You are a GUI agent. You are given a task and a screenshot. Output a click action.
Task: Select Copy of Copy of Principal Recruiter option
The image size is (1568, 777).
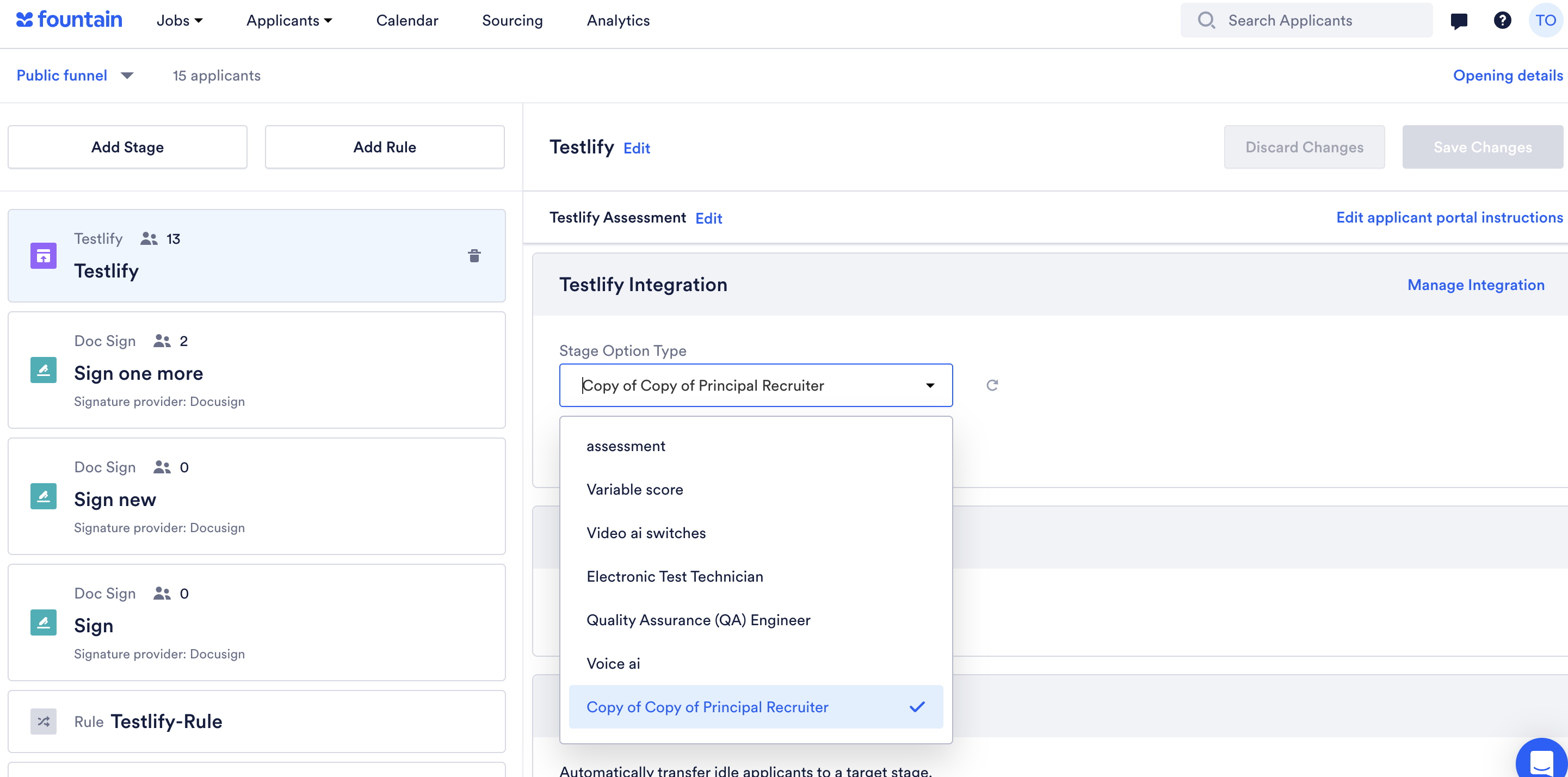coord(755,707)
